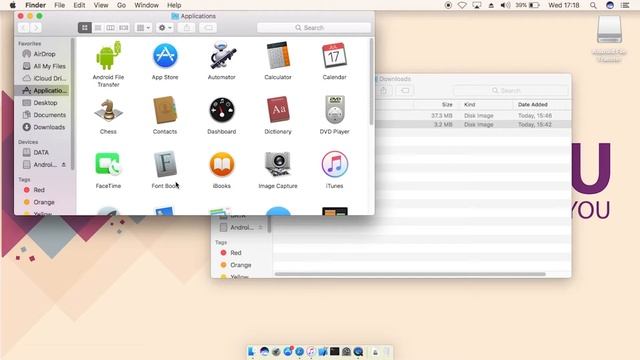
Task: Launch the App Store application
Action: [165, 56]
